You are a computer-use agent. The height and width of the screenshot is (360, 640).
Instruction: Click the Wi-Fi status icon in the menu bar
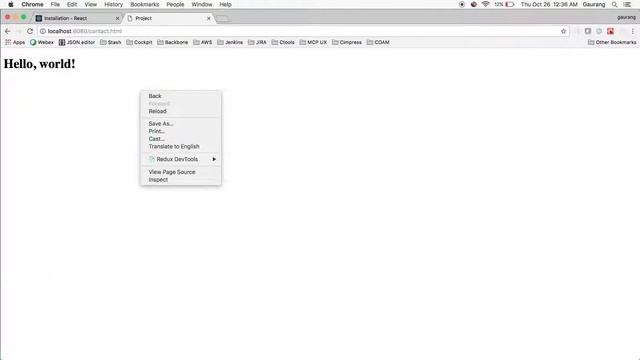tap(485, 4)
